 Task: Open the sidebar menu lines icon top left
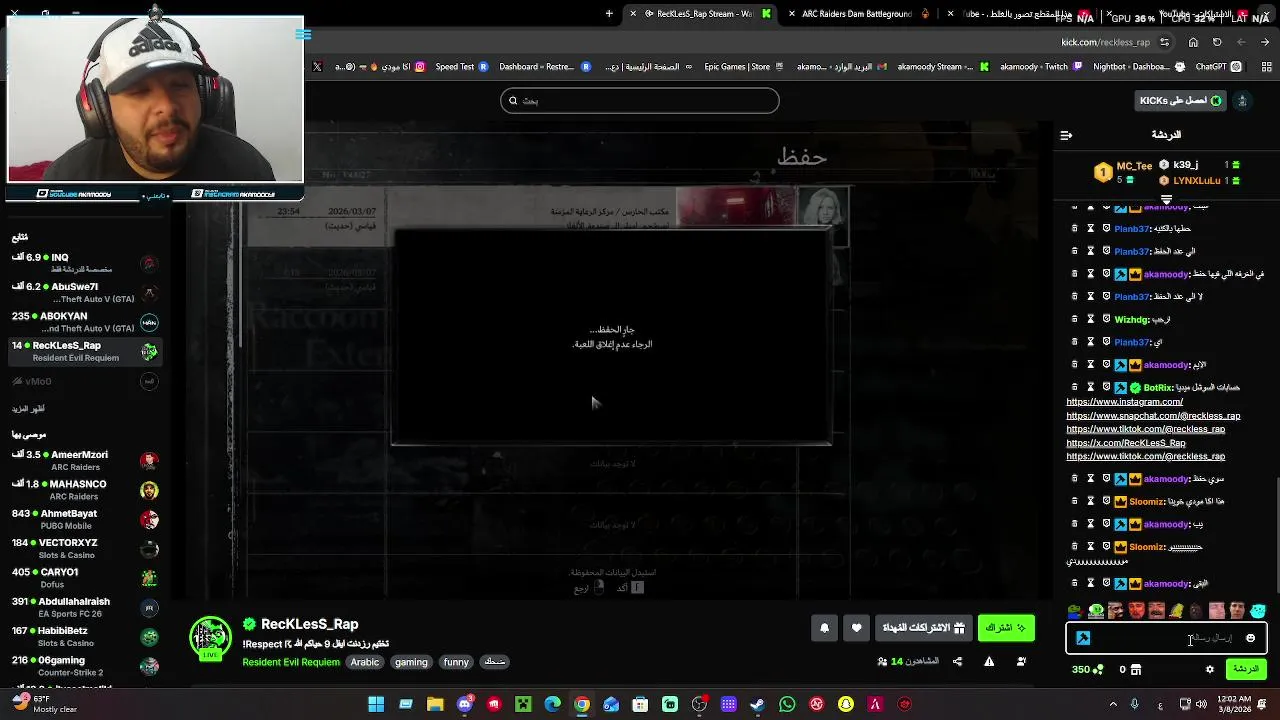click(x=304, y=34)
